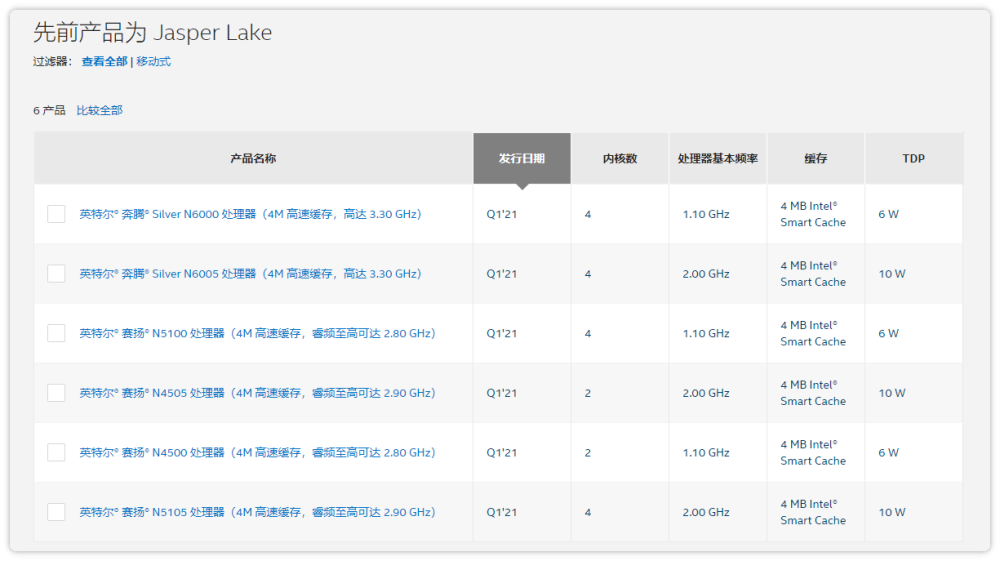This screenshot has width=1000, height=561.
Task: Click Q1'21 date in the N5105 row
Action: 501,512
